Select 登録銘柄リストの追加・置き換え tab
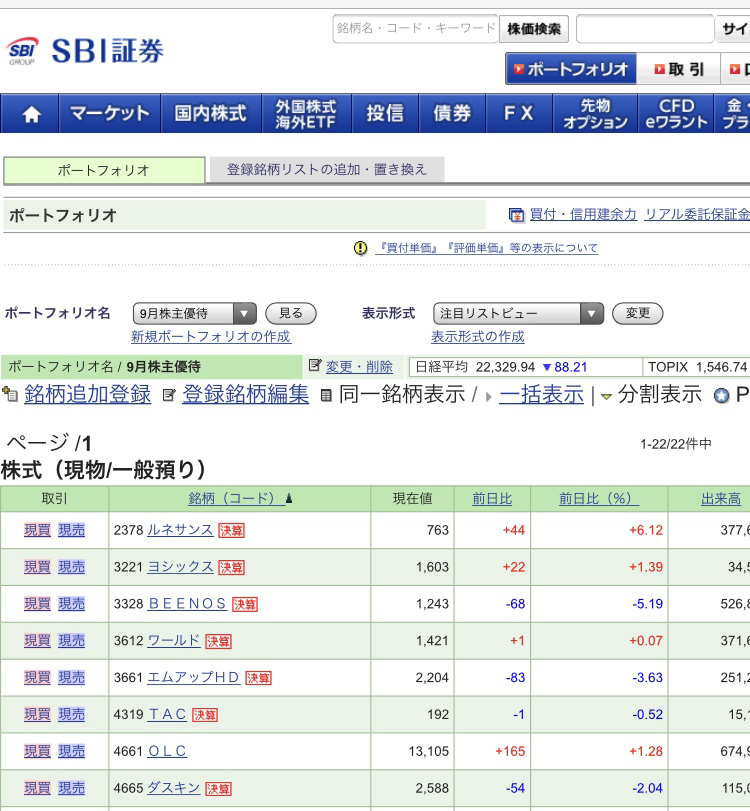The width and height of the screenshot is (750, 811). click(326, 170)
